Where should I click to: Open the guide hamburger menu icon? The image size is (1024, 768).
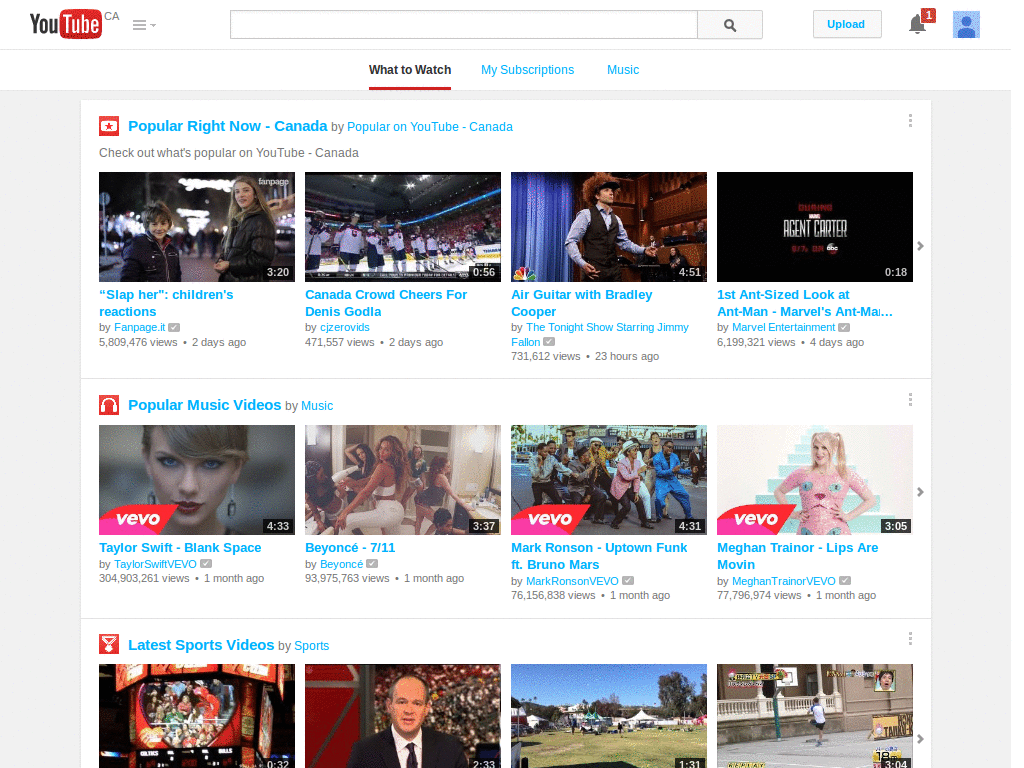138,24
